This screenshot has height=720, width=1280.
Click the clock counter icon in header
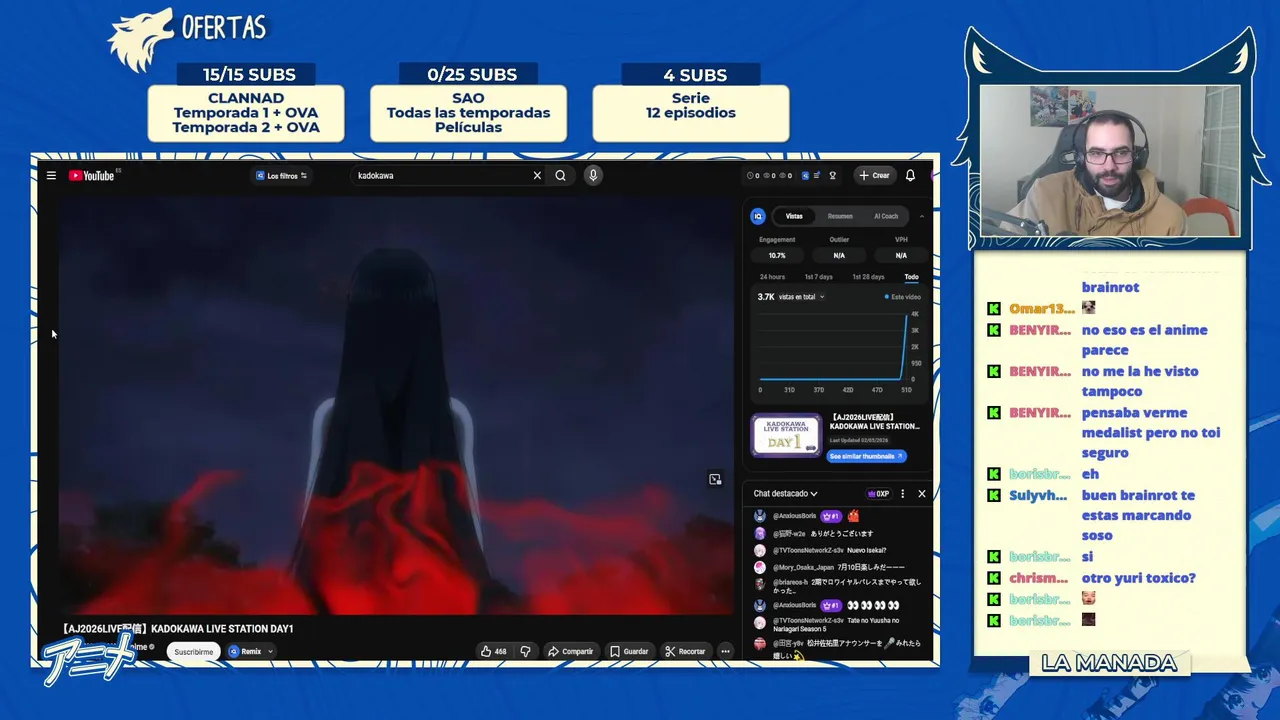pos(751,175)
